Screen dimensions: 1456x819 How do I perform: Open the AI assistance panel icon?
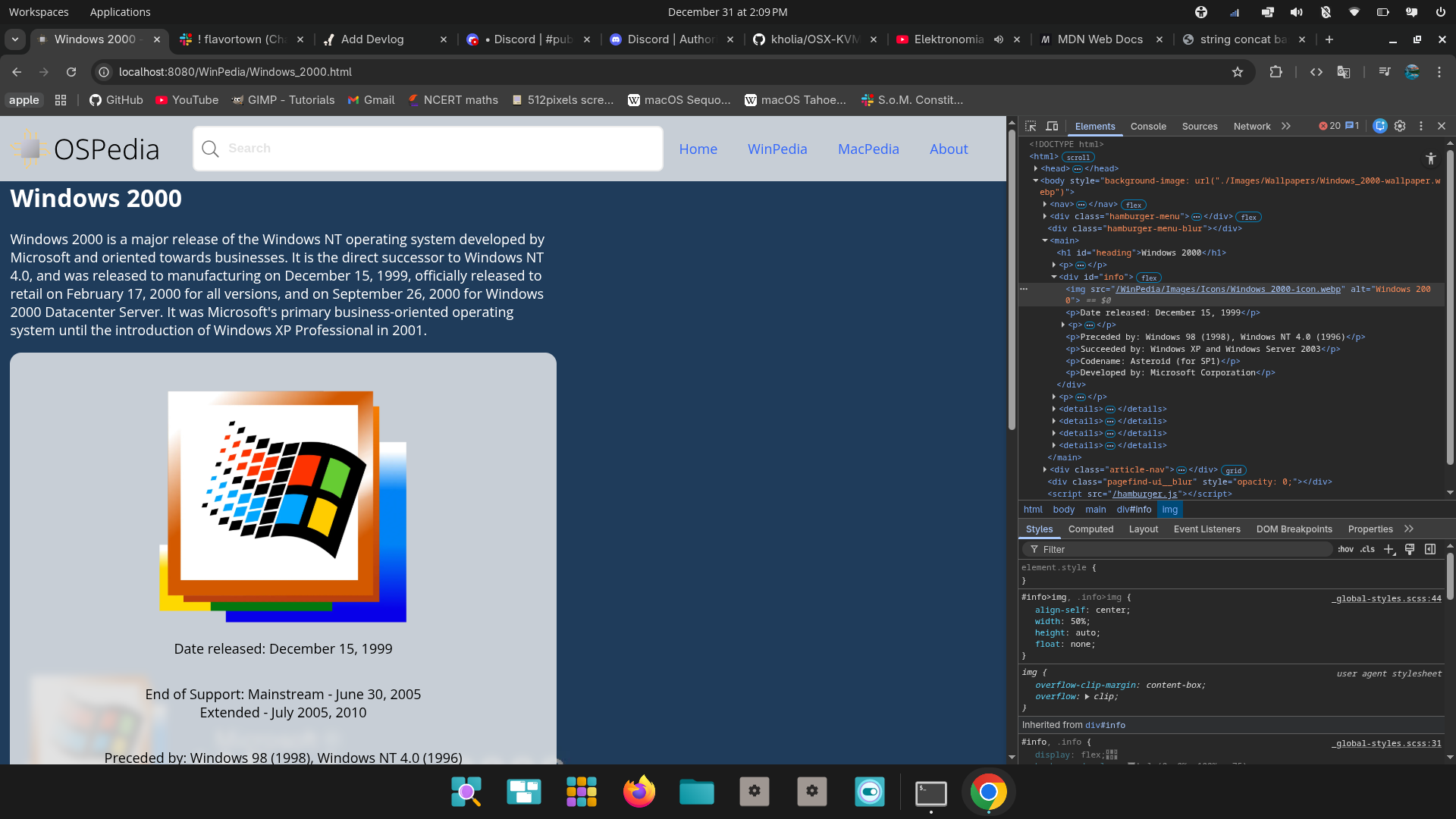pos(1380,126)
